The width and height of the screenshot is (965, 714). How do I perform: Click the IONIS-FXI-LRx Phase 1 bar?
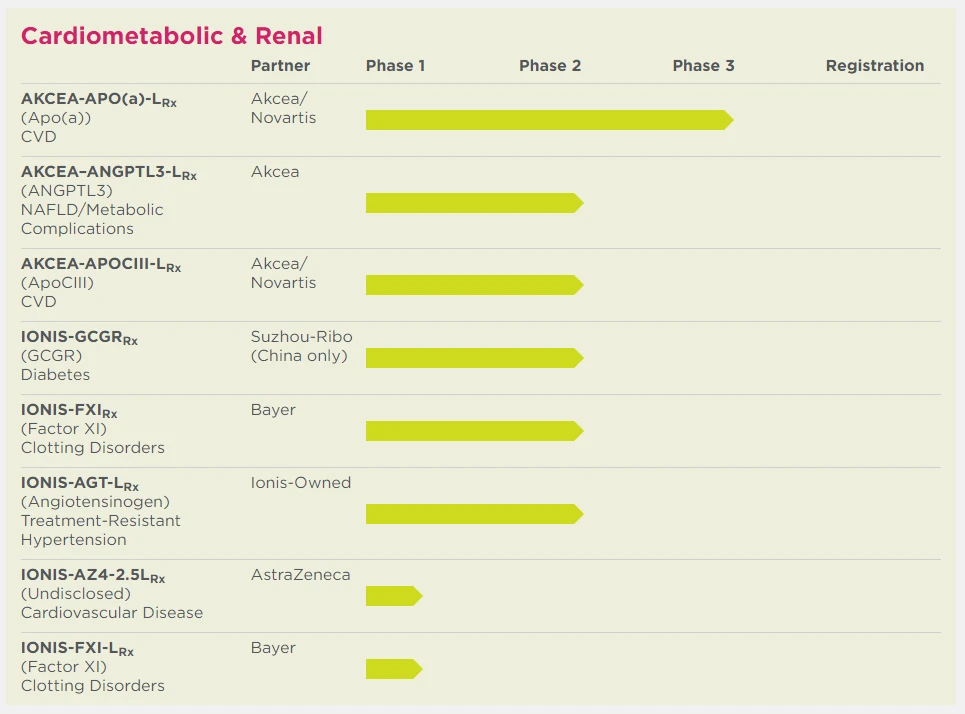click(394, 669)
